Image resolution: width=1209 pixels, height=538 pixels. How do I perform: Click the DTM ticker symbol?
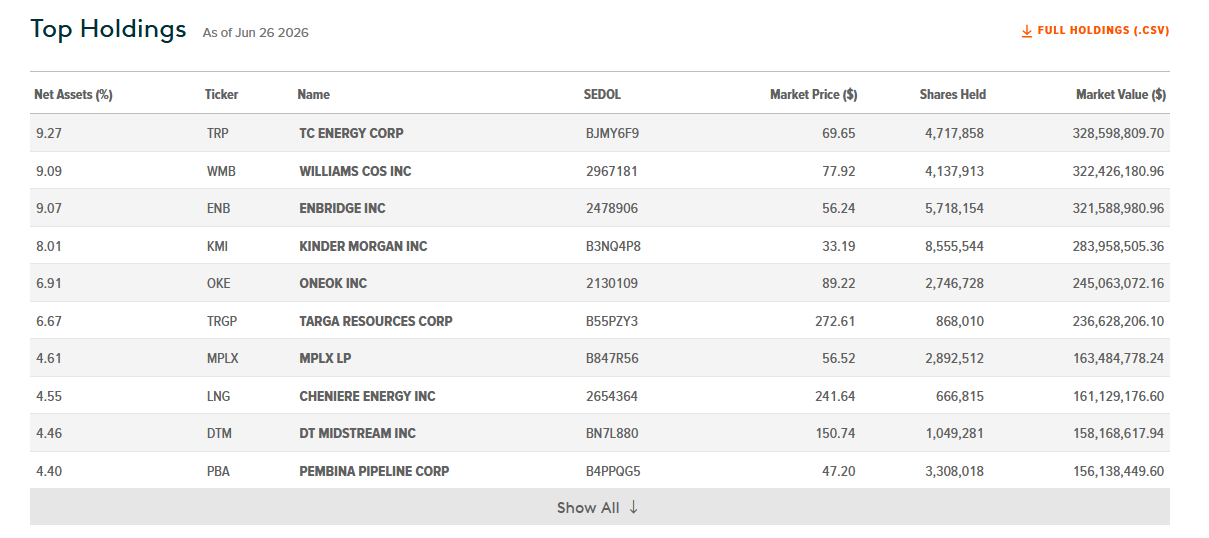point(219,433)
